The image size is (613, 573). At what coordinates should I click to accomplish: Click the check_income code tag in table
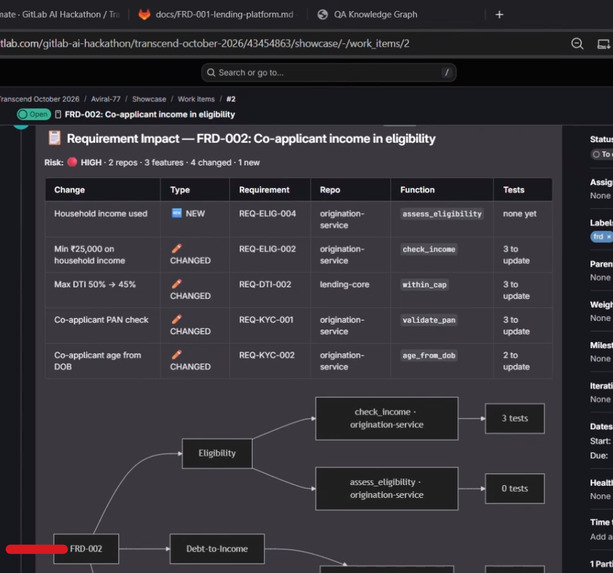429,249
